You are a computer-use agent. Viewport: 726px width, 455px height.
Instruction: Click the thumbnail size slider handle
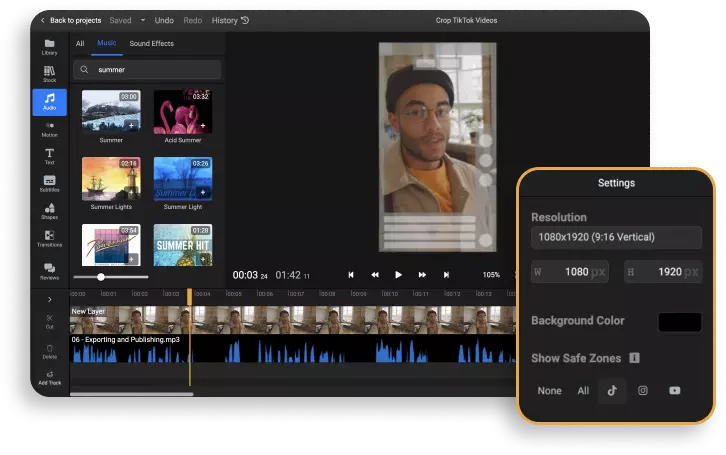coord(101,277)
